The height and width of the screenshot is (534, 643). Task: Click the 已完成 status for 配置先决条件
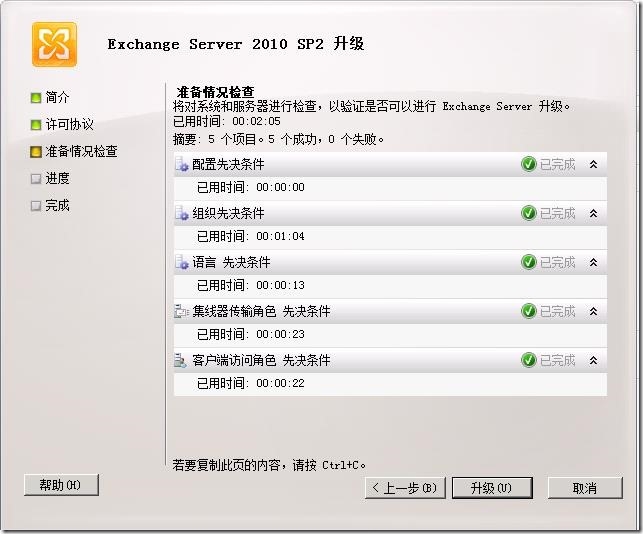click(x=558, y=164)
